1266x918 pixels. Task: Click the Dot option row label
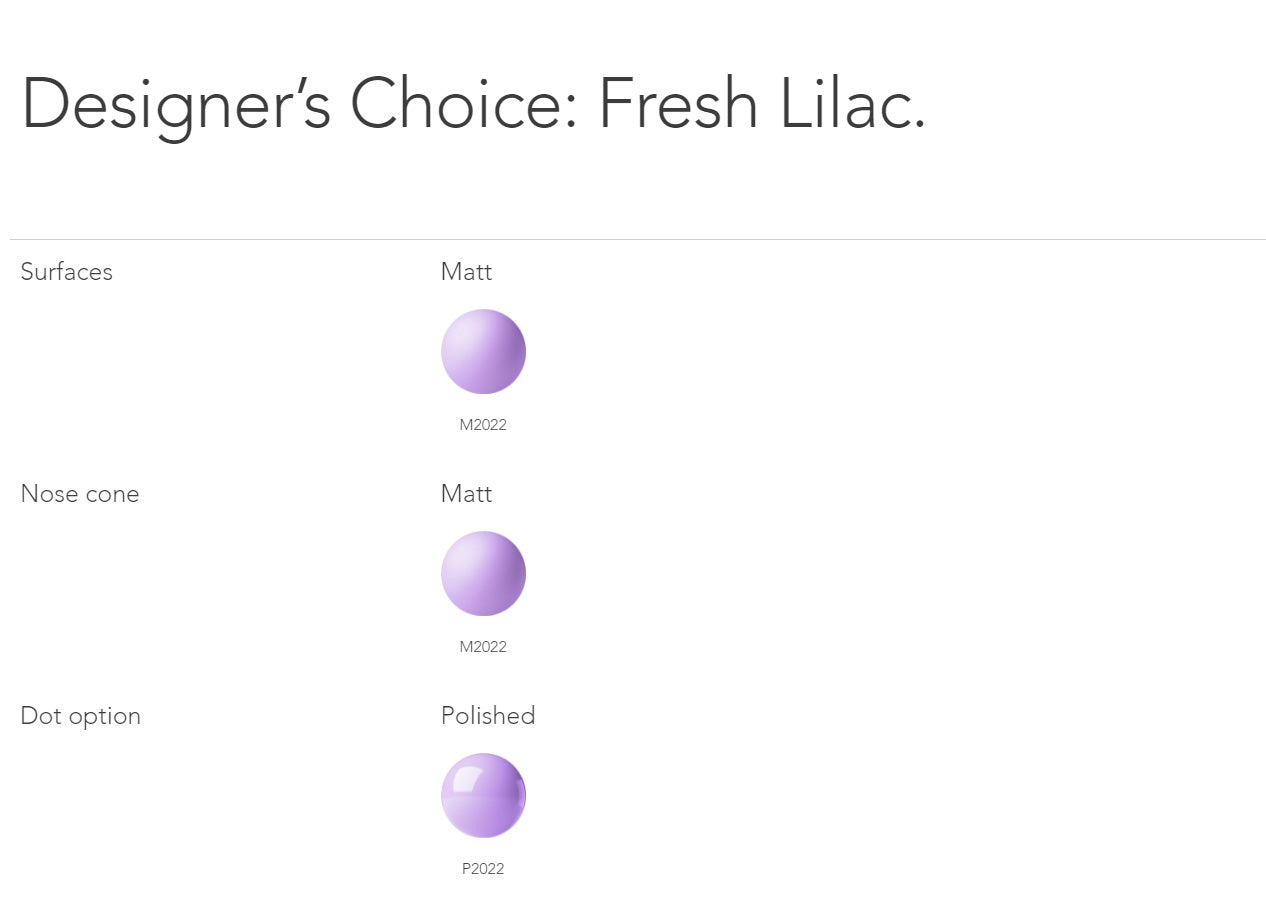[81, 716]
